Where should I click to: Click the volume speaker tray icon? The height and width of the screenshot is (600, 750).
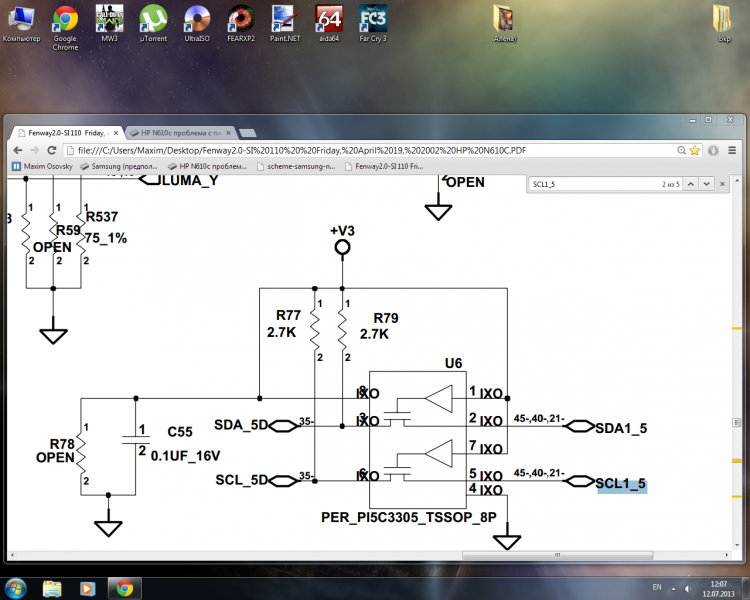click(x=688, y=589)
